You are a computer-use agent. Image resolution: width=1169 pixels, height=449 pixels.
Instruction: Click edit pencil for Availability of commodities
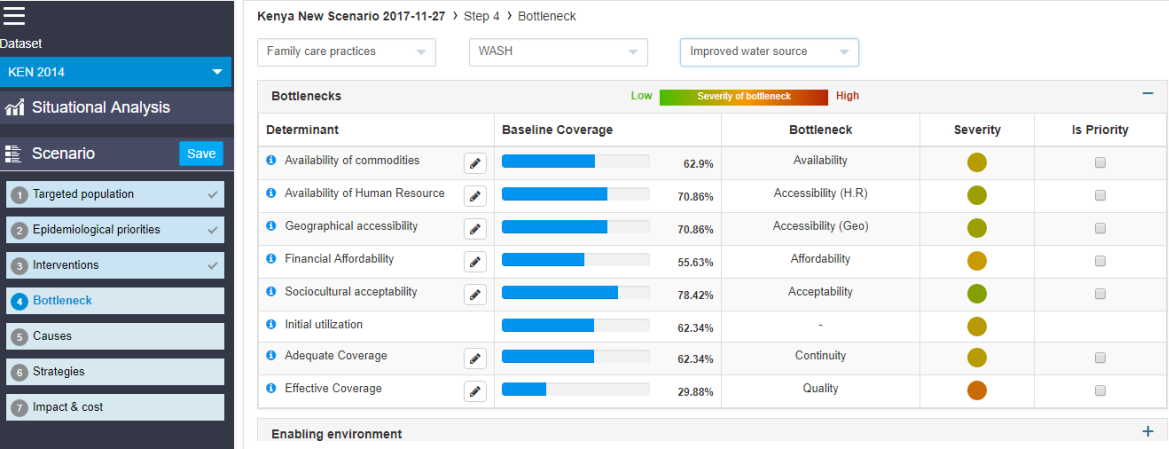click(x=475, y=164)
